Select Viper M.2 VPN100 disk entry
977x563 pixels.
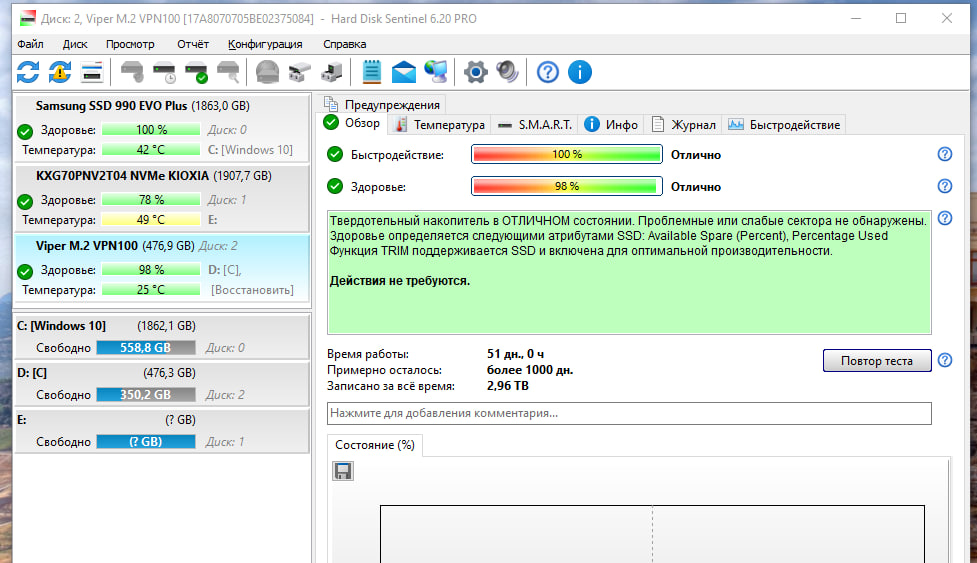162,268
